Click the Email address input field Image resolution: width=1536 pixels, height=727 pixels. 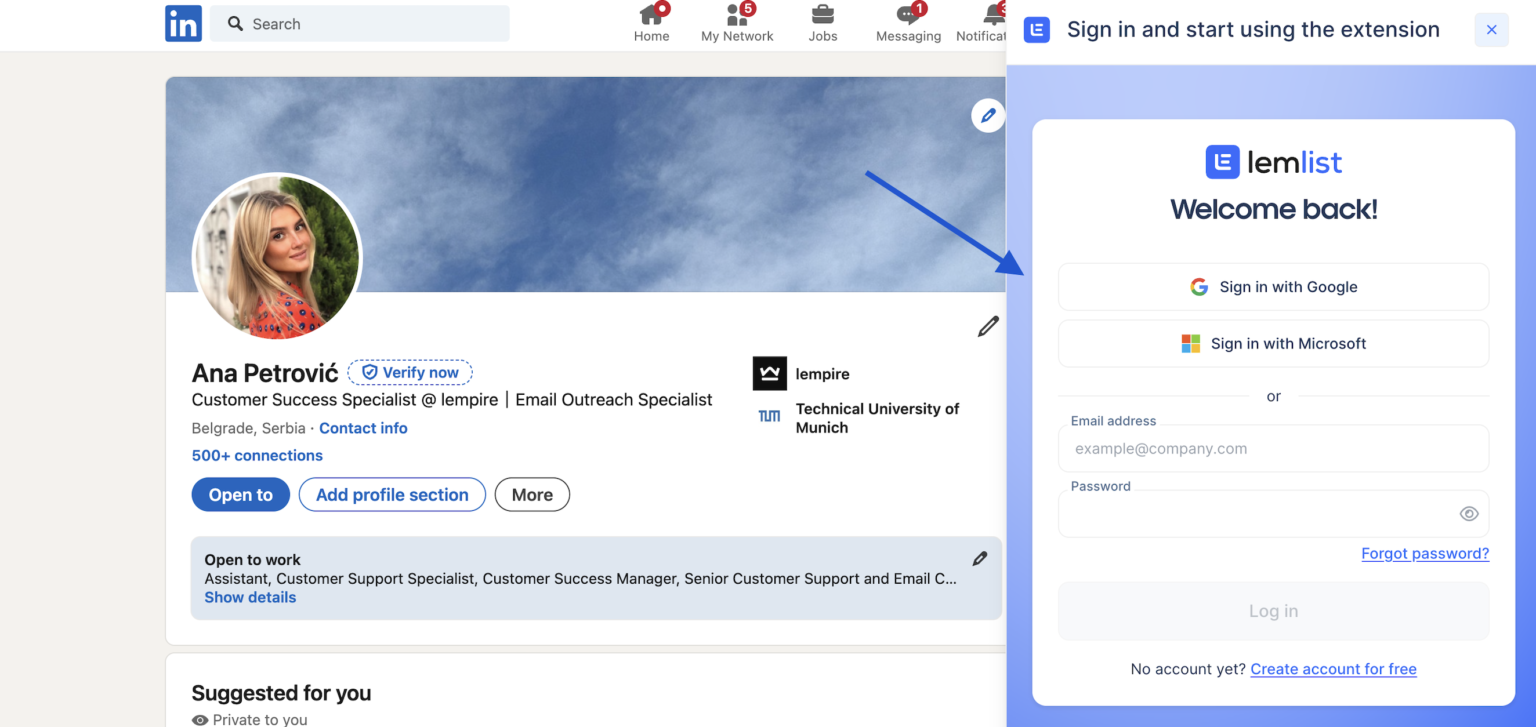pyautogui.click(x=1273, y=448)
